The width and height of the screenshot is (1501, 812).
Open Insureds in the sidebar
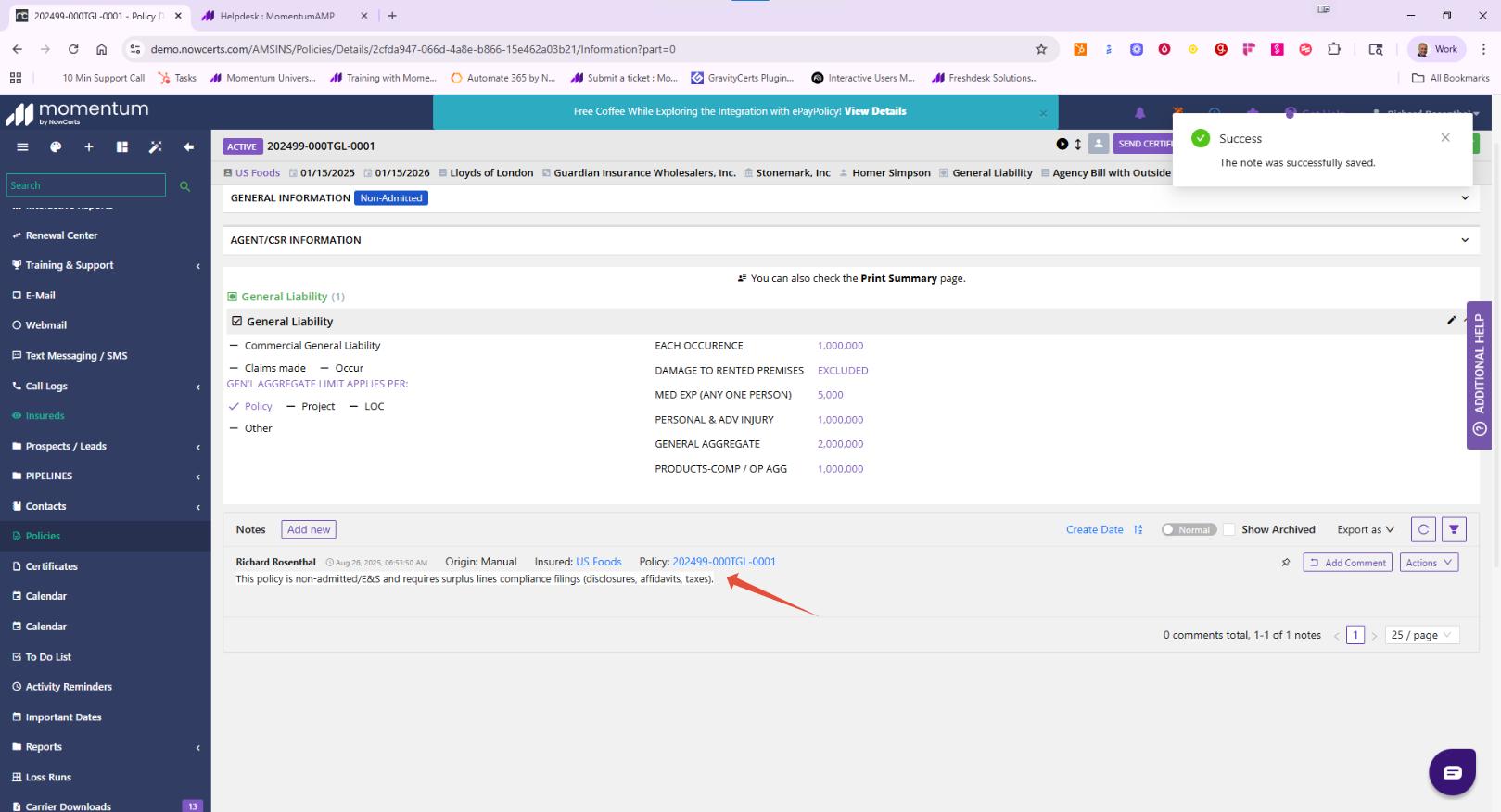[45, 415]
